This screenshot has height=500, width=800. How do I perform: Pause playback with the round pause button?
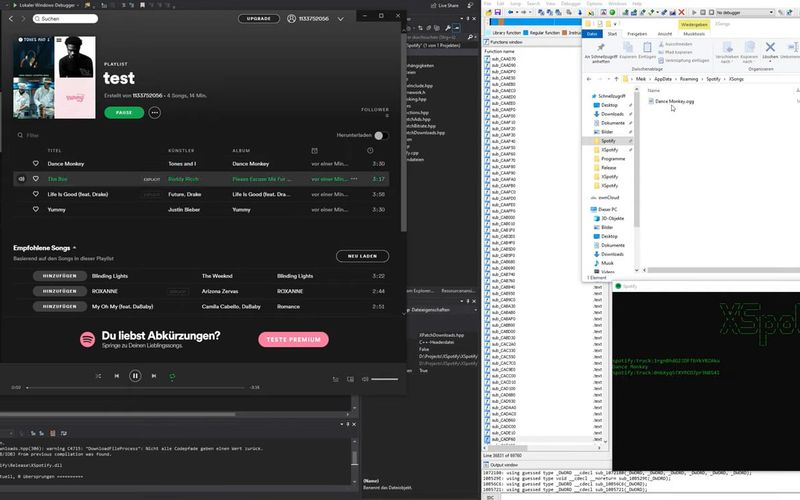click(x=135, y=376)
